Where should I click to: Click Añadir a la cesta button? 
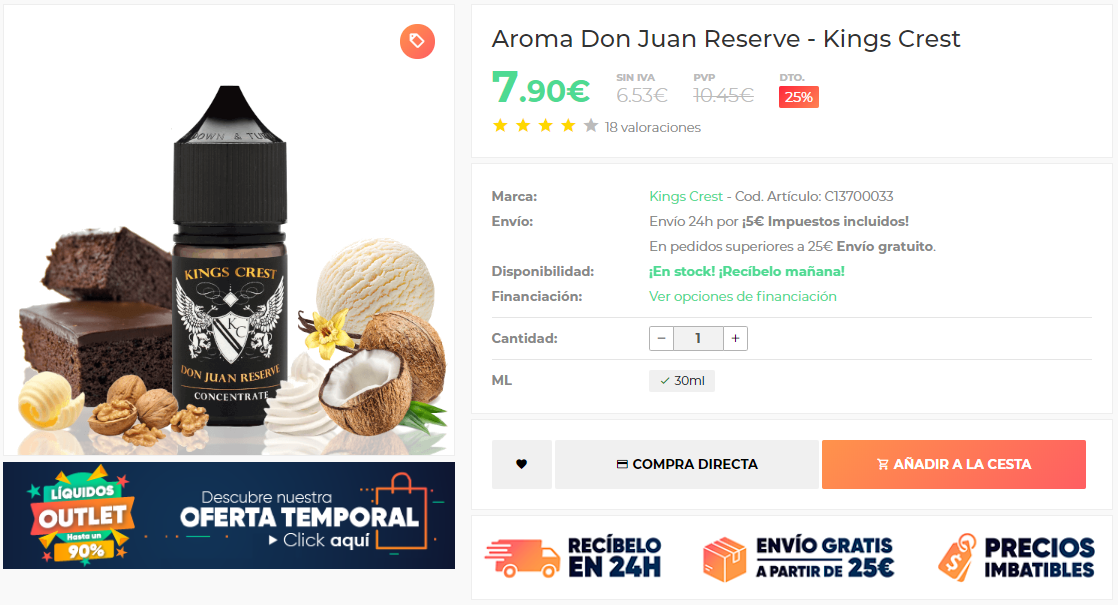[x=953, y=464]
